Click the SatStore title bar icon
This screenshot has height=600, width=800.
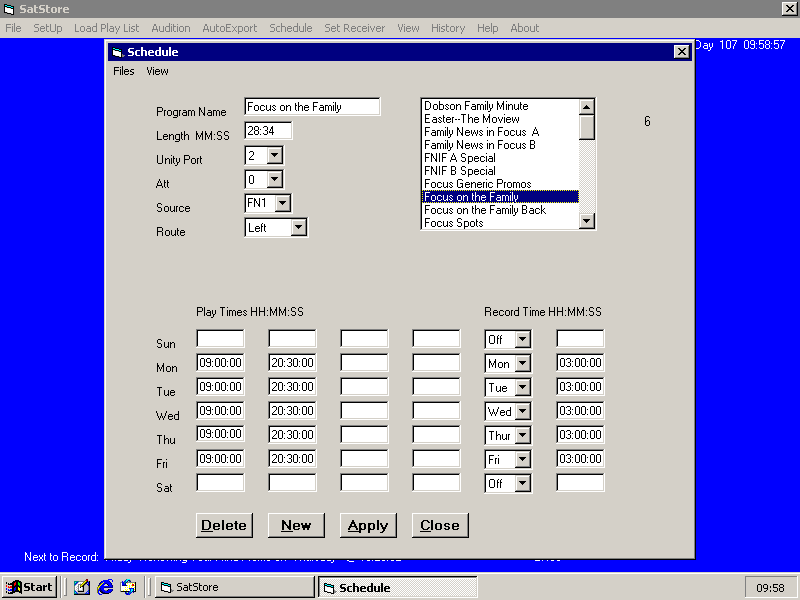pyautogui.click(x=9, y=9)
